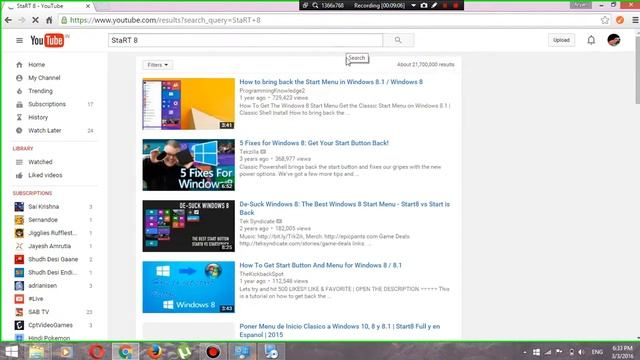
Task: Open the Windows Start button
Action: [12, 351]
